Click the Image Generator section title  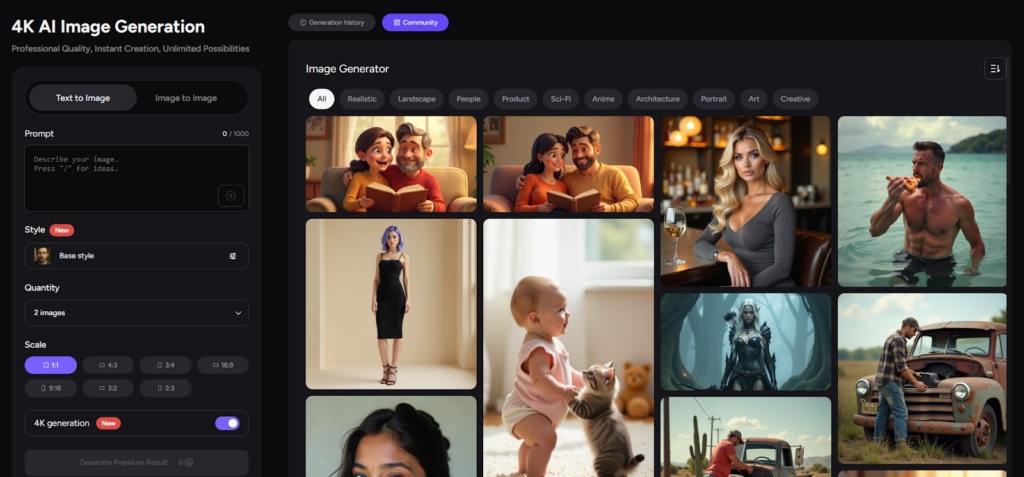pos(347,69)
